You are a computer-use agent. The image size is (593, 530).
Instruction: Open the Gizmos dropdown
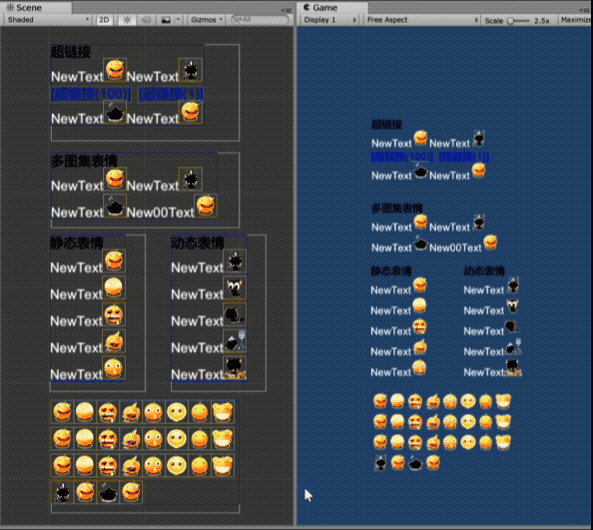click(206, 20)
